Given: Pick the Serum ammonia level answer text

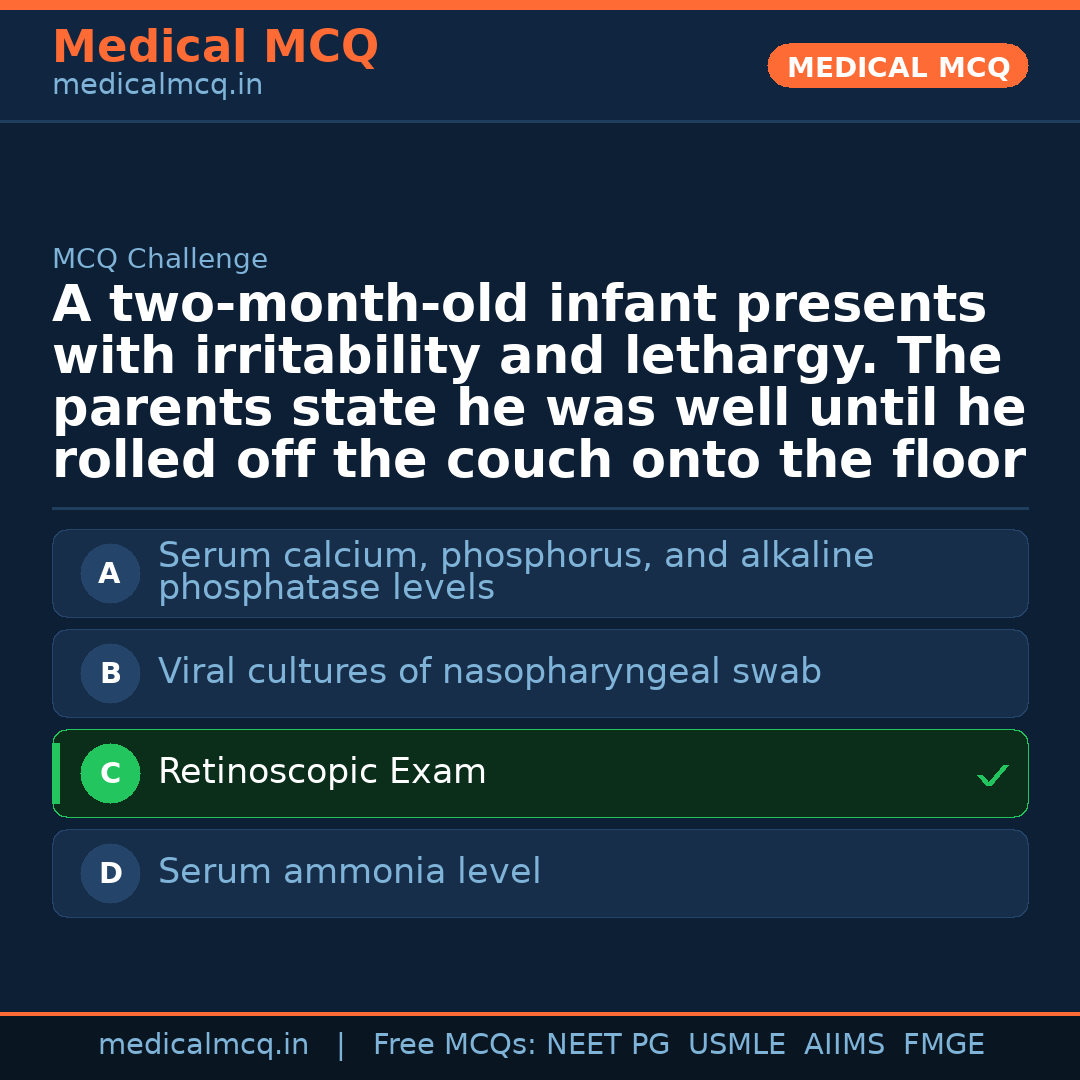Looking at the screenshot, I should [349, 872].
